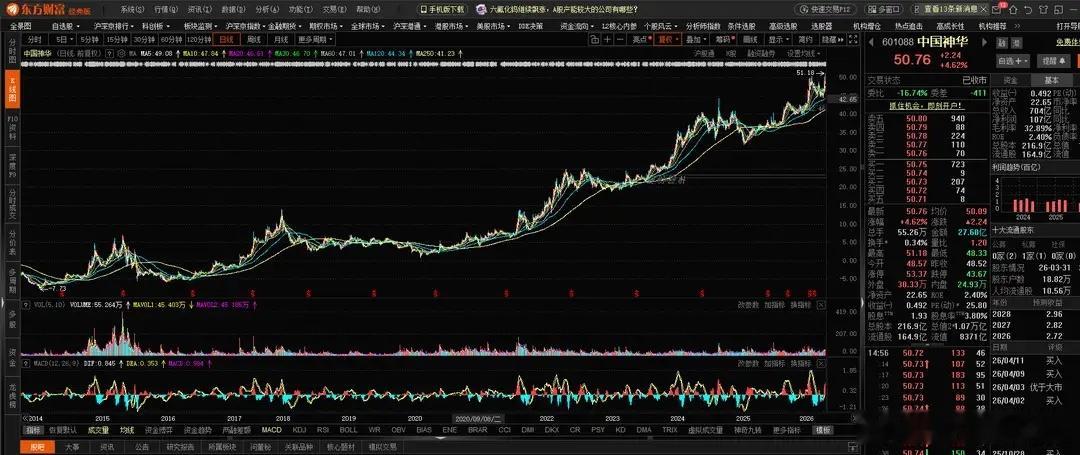The image size is (1080, 455).
Task: Click 免费体验 link
Action: (1069, 43)
